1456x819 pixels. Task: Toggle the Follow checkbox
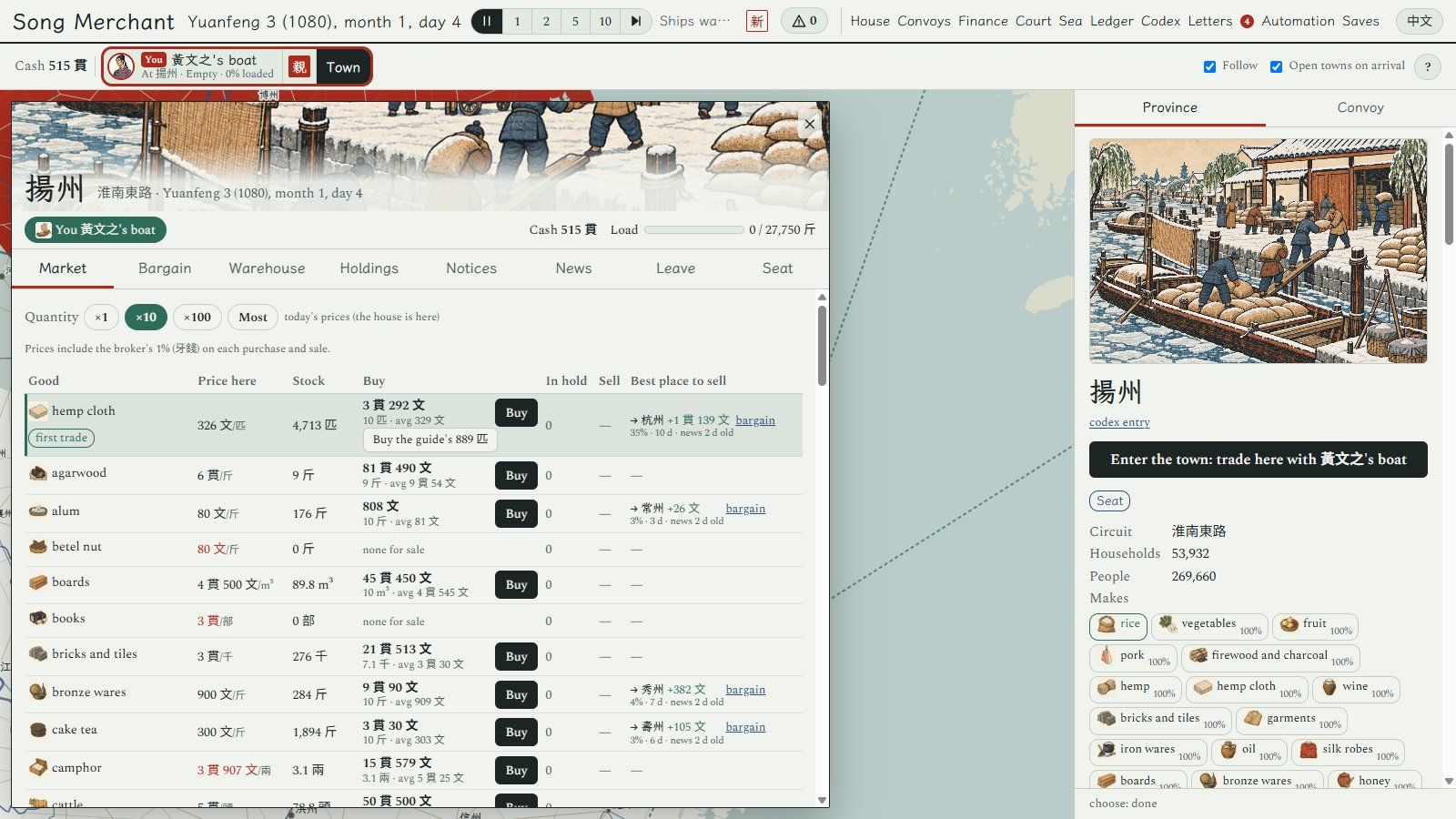point(1209,66)
